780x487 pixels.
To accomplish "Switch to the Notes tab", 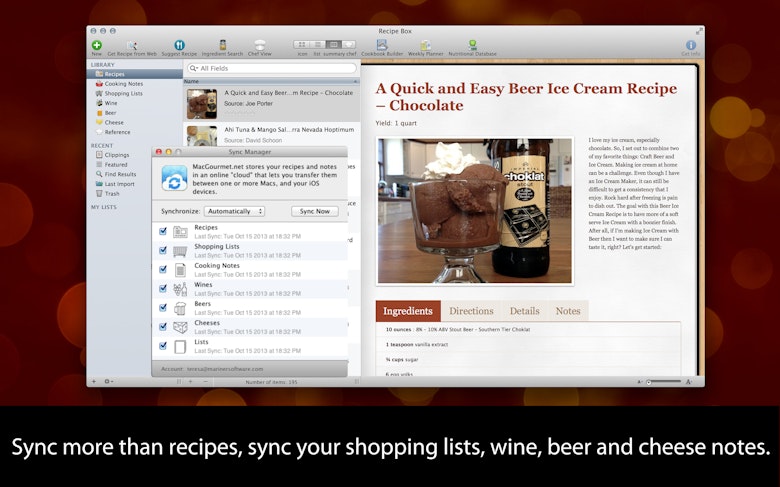I will coord(568,311).
